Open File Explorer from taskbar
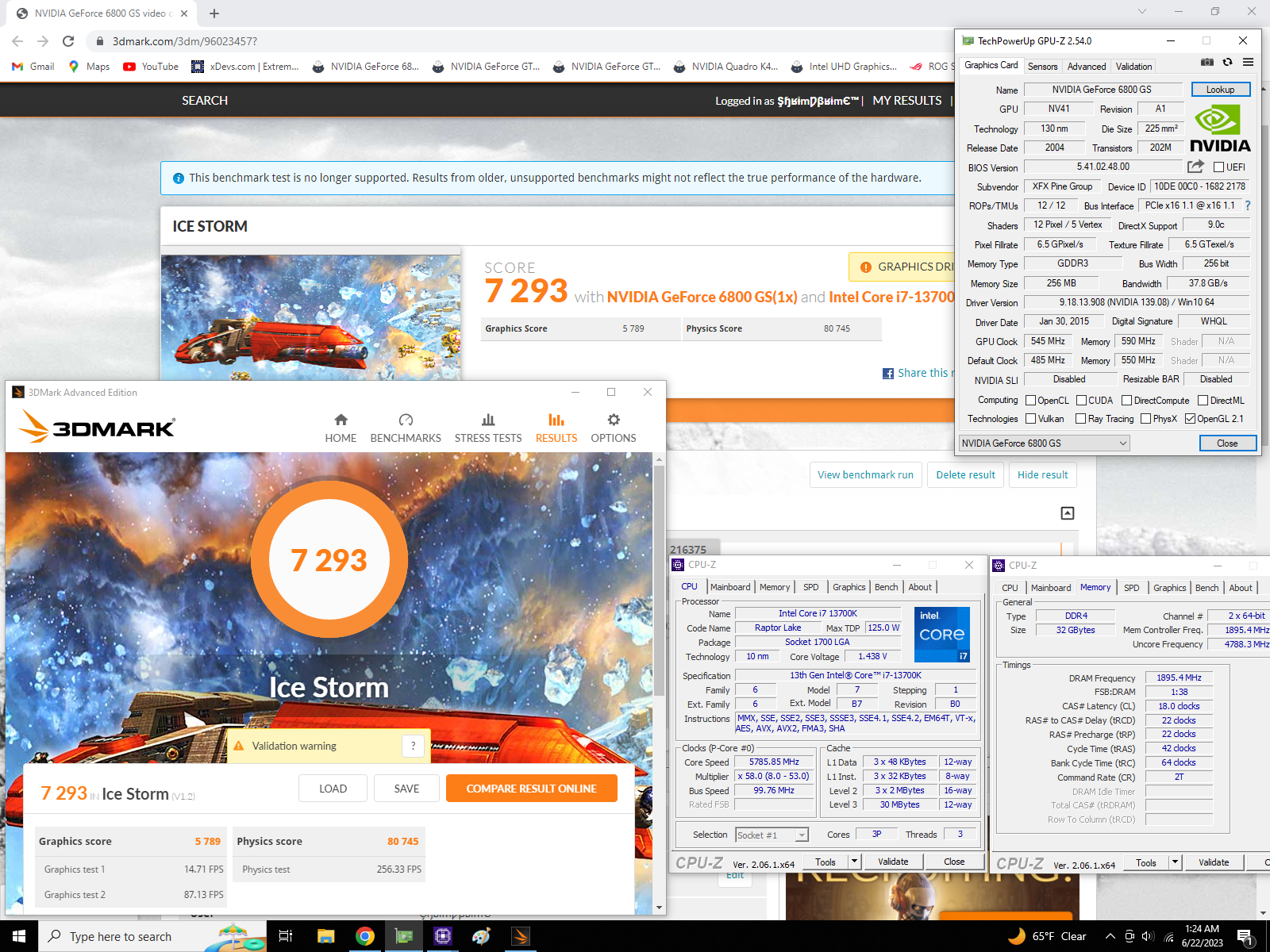1270x952 pixels. point(325,936)
